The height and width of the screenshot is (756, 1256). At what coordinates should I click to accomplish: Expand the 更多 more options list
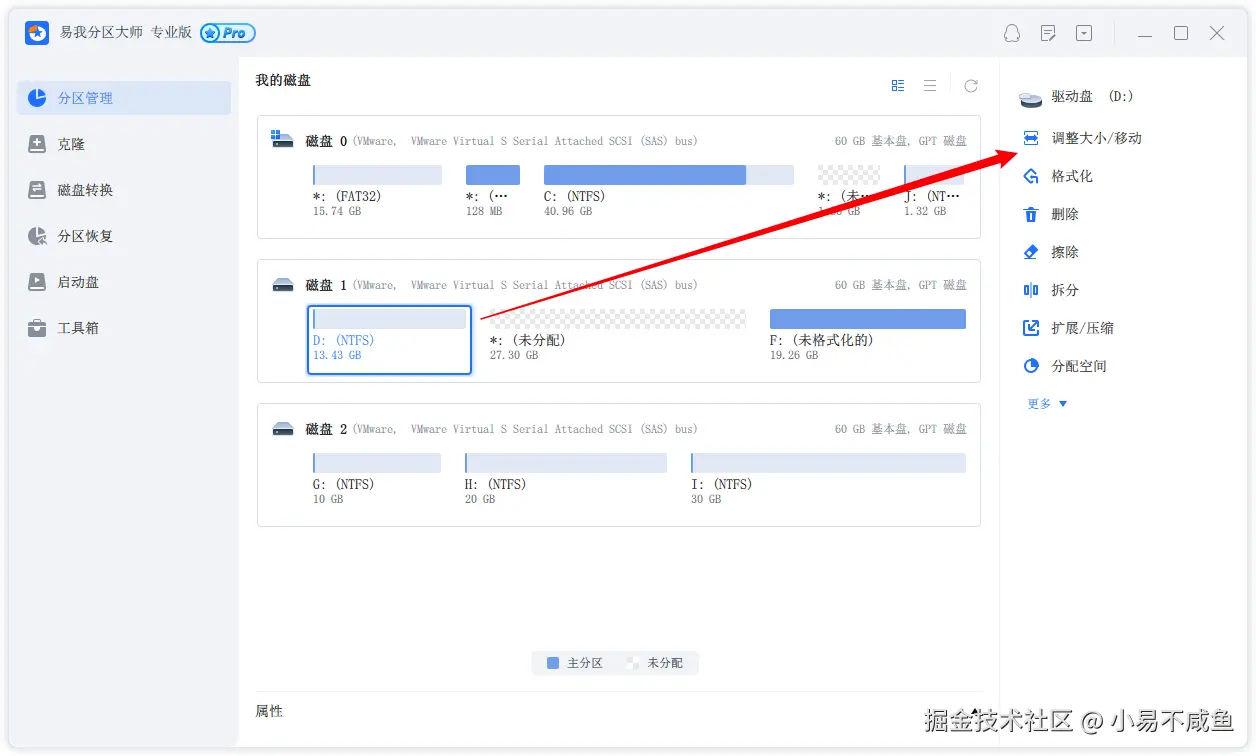[1047, 404]
